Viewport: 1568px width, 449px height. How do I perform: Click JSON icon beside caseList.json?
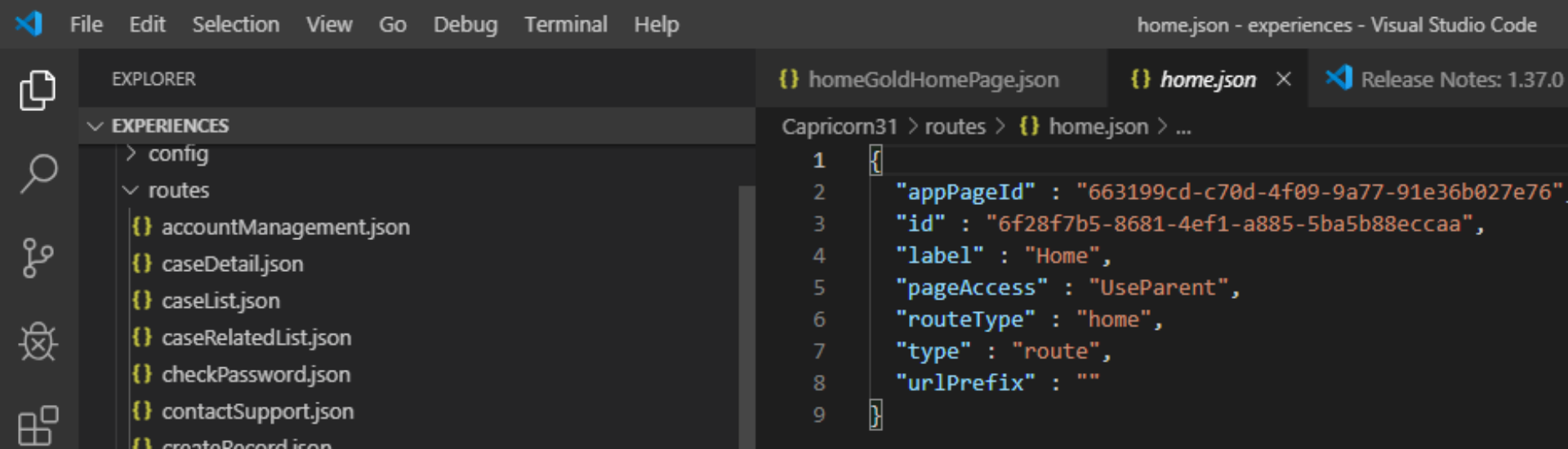[142, 300]
